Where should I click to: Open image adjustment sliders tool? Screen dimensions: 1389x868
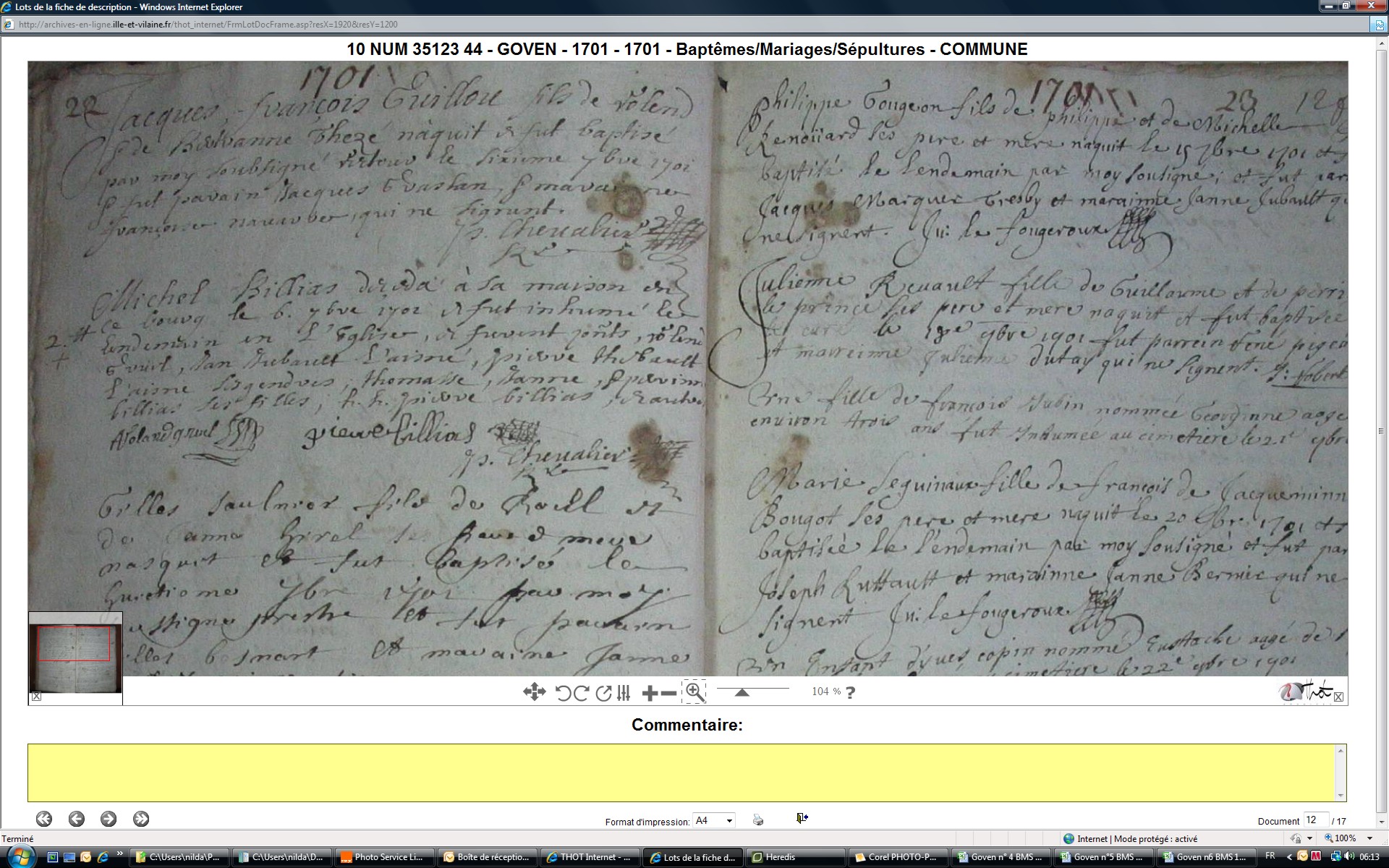pyautogui.click(x=624, y=693)
